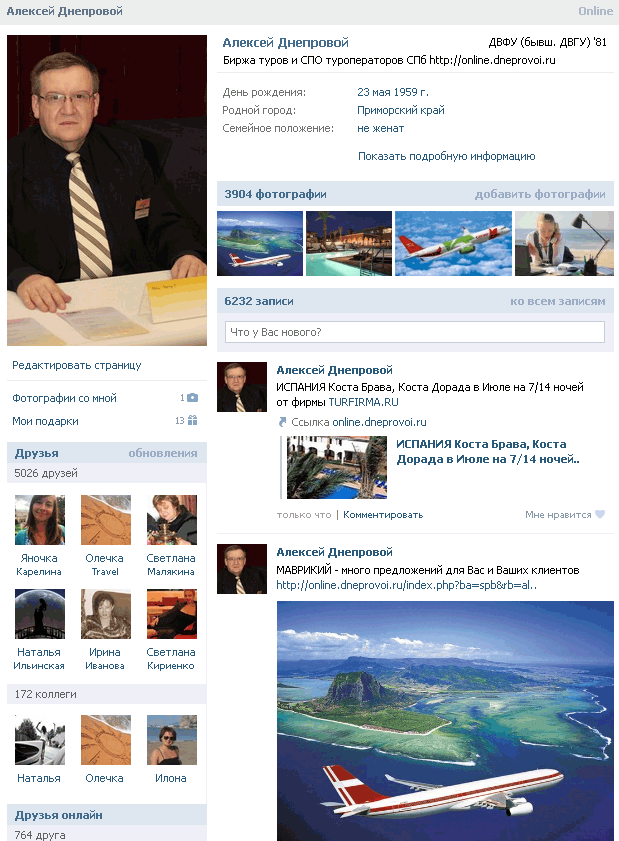Focus the Что у Вас нового? input

tap(415, 332)
